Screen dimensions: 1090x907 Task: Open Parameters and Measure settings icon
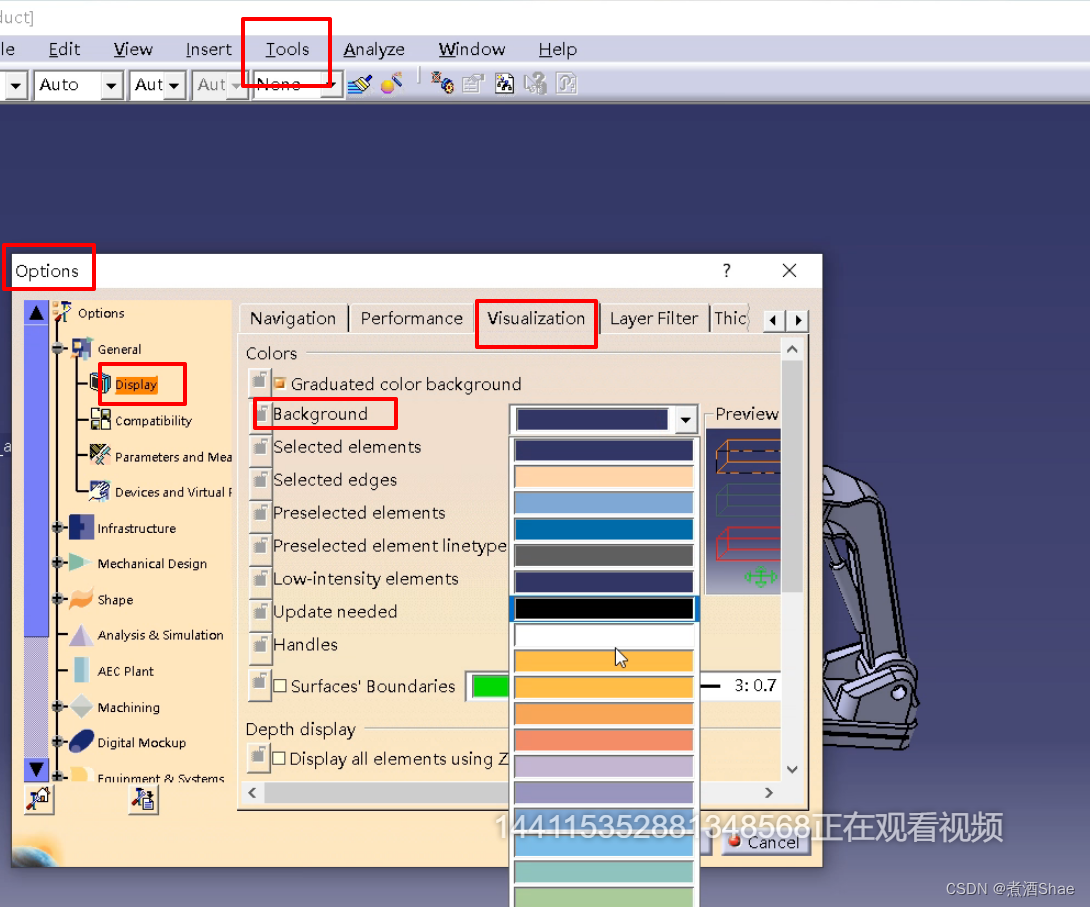[100, 456]
